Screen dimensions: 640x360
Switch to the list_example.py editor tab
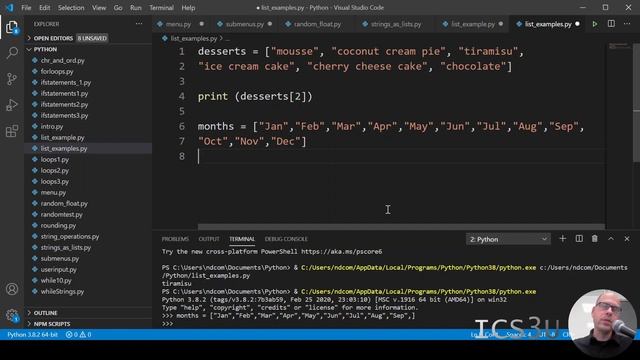tap(473, 24)
